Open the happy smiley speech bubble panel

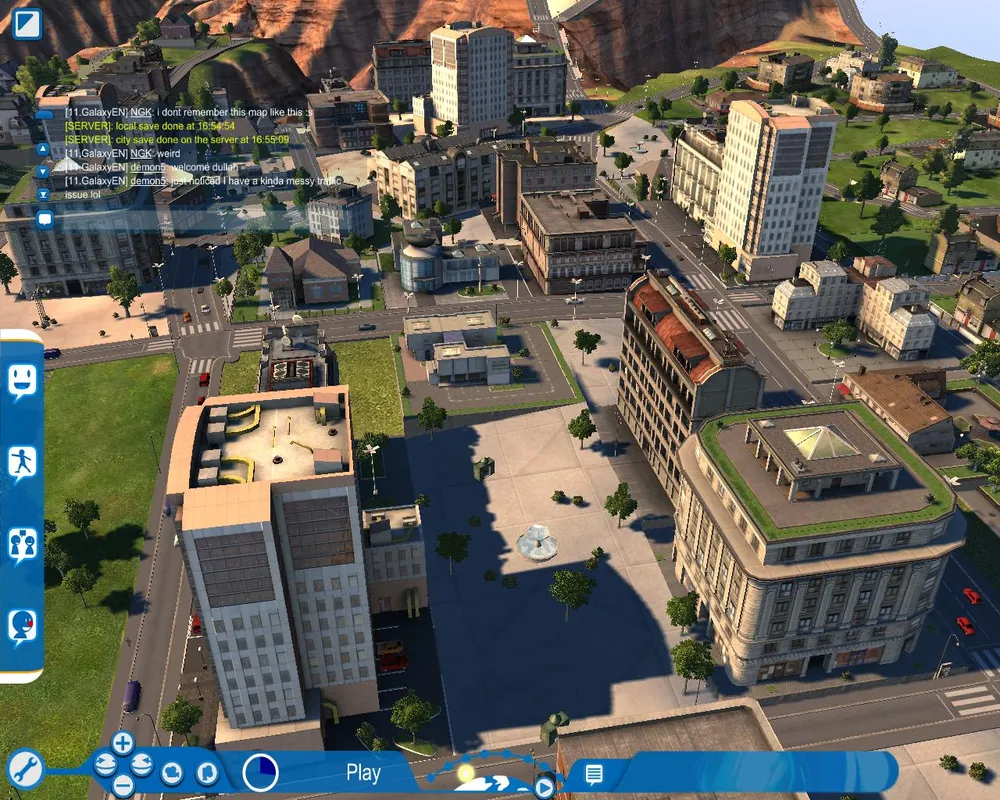[22, 381]
